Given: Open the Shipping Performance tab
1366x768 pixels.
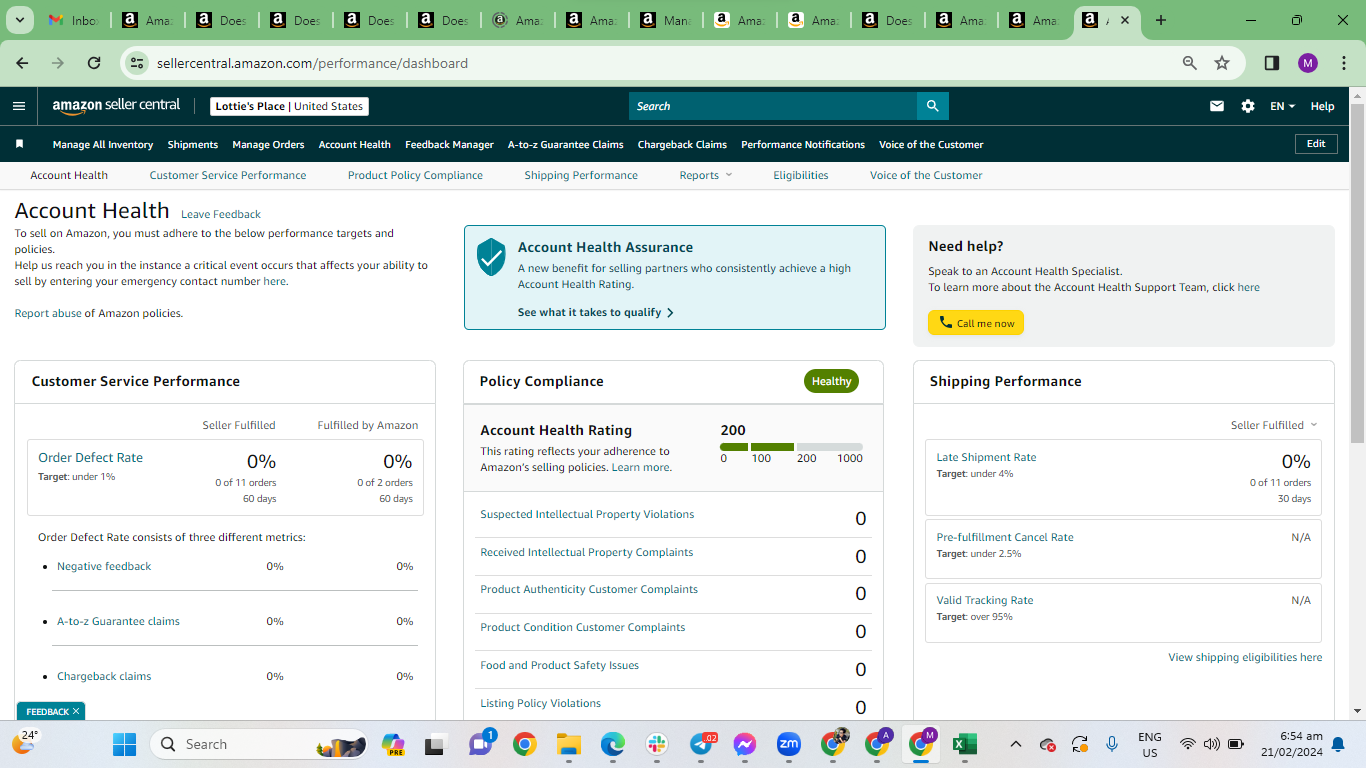Looking at the screenshot, I should click(581, 175).
